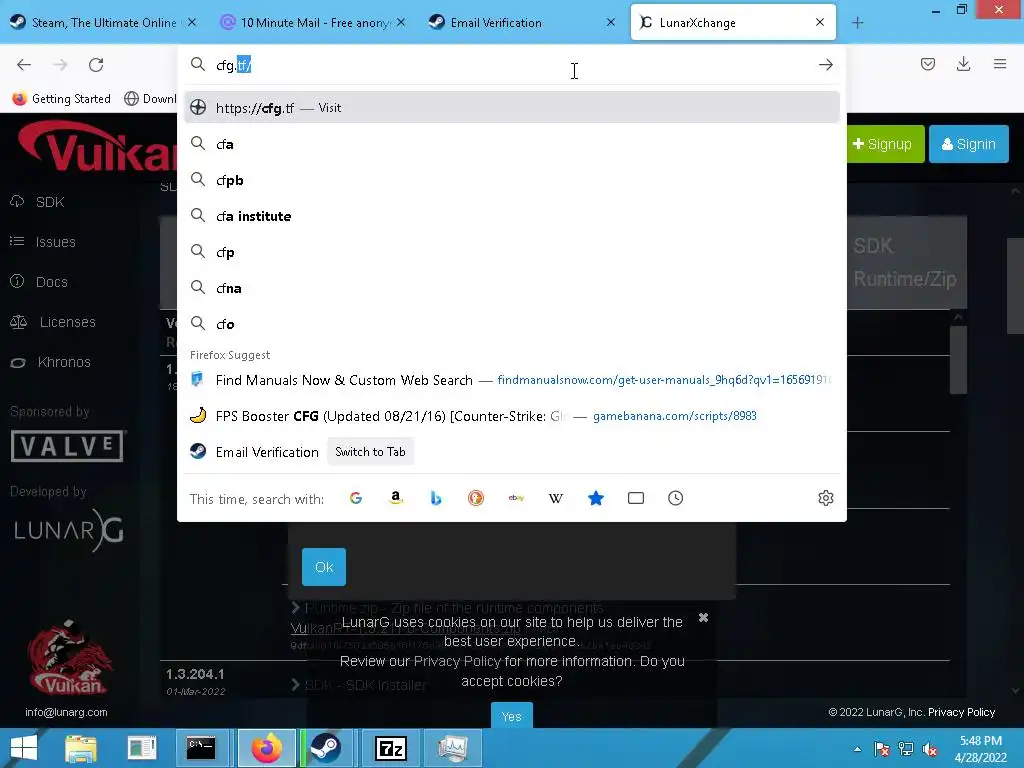This screenshot has width=1024, height=768.
Task: Open SDK in the LunarG sidebar
Action: (x=50, y=202)
